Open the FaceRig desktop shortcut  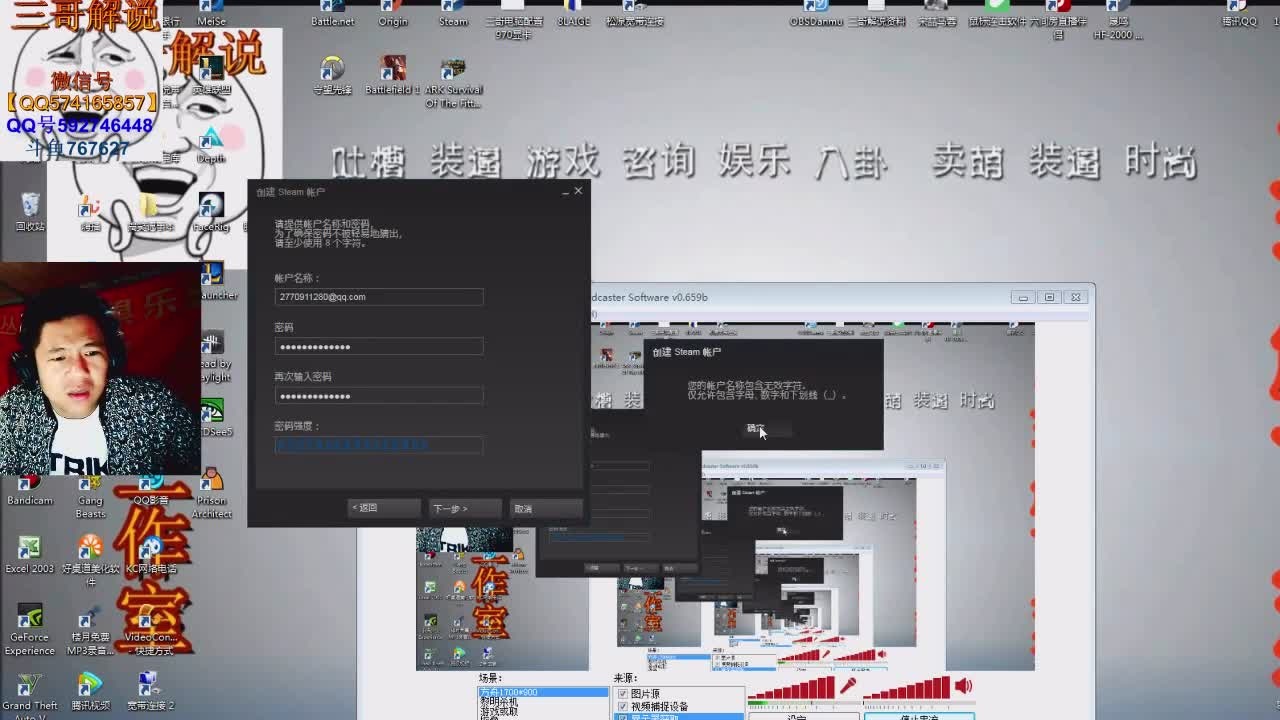(x=211, y=213)
